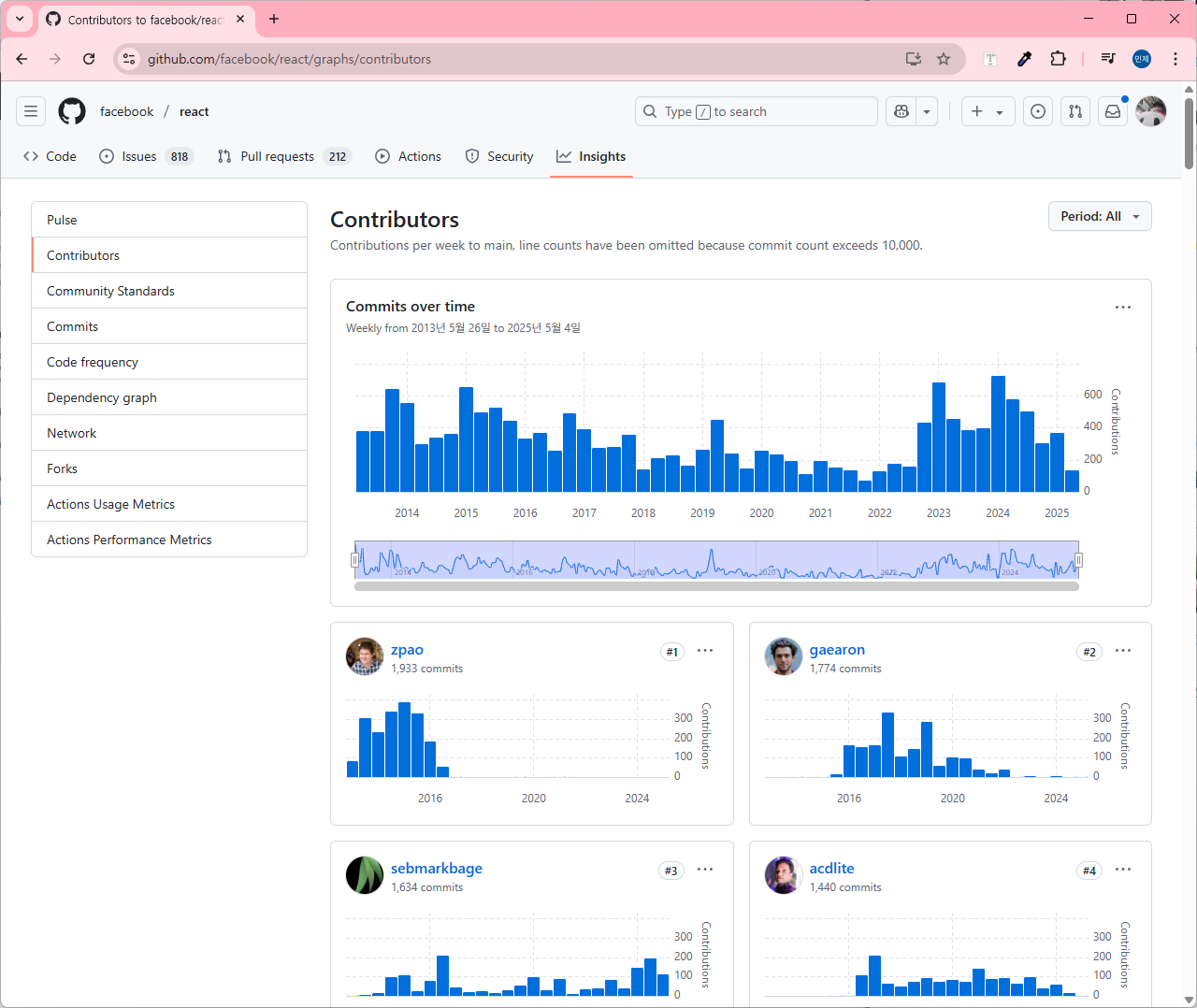1197x1008 pixels.
Task: Open the tab search dropdown arrow
Action: 19,19
